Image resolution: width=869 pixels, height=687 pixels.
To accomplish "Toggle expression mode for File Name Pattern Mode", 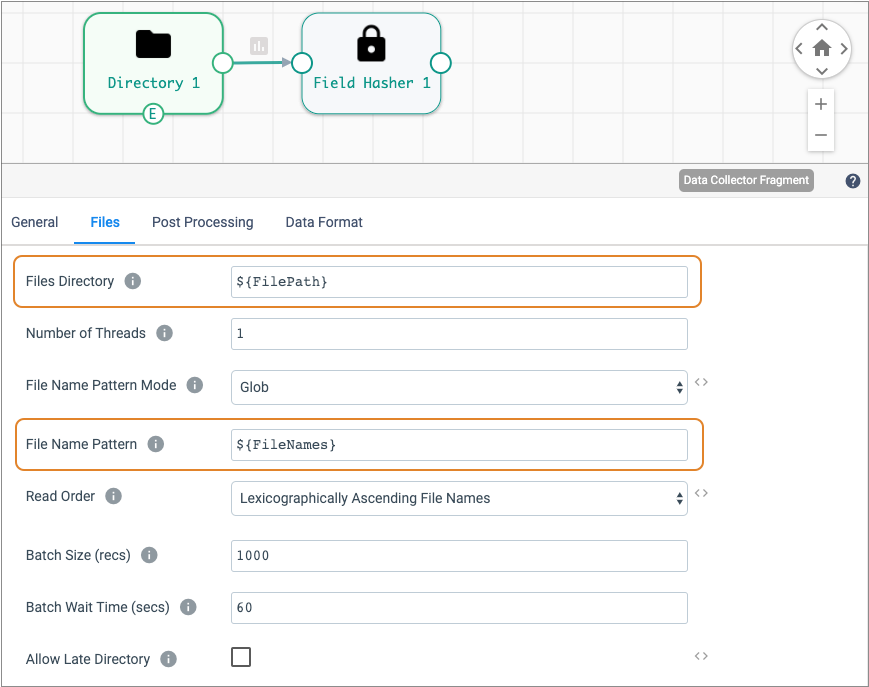I will (x=701, y=382).
